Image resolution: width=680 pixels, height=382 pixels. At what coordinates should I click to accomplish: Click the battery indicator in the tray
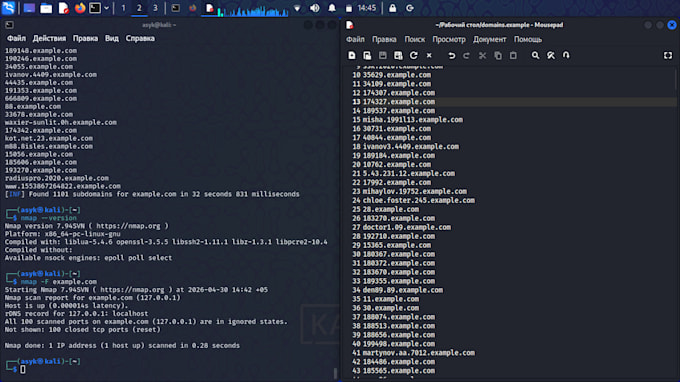coord(349,8)
